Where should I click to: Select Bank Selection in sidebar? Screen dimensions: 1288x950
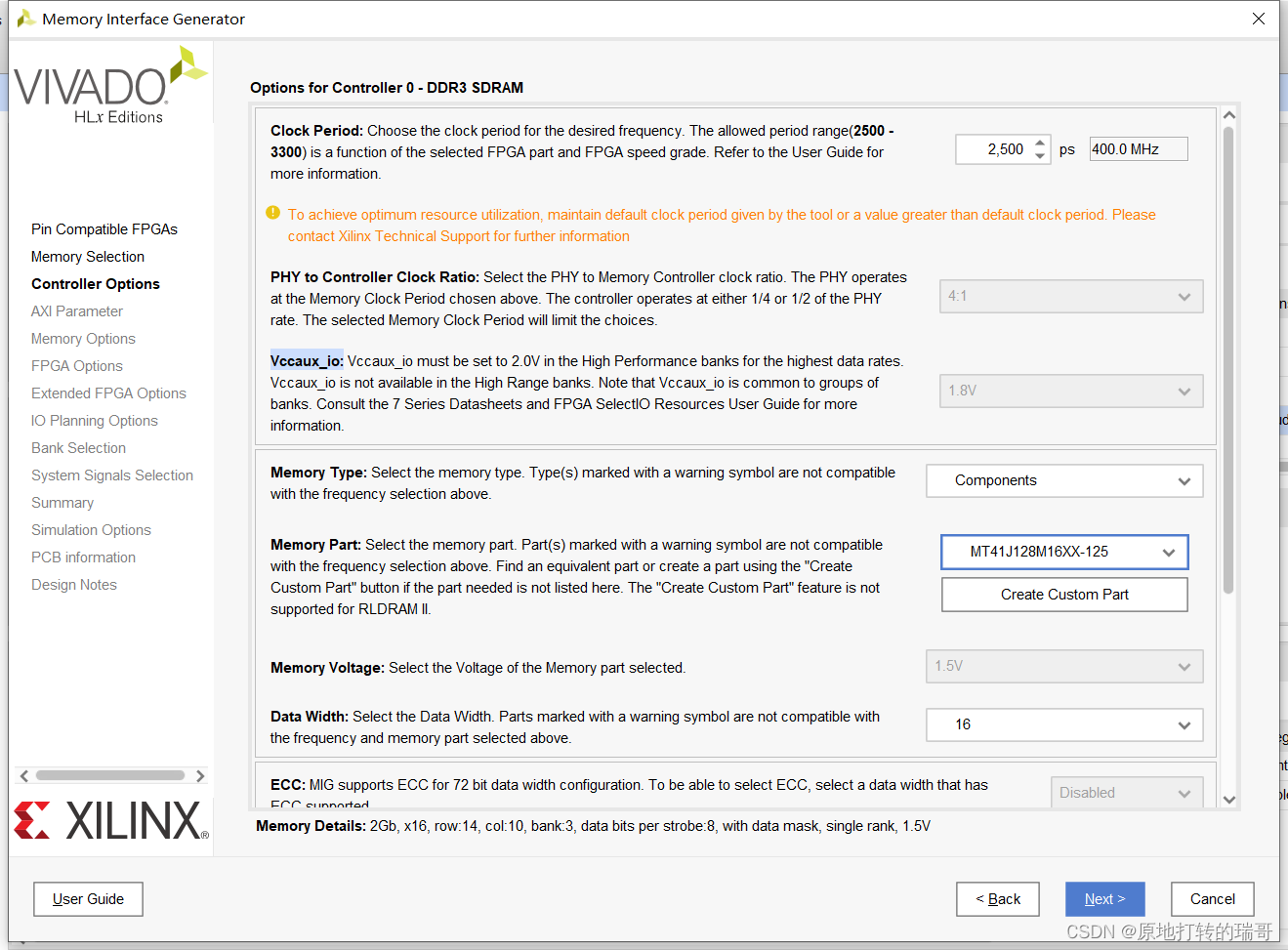tap(78, 448)
